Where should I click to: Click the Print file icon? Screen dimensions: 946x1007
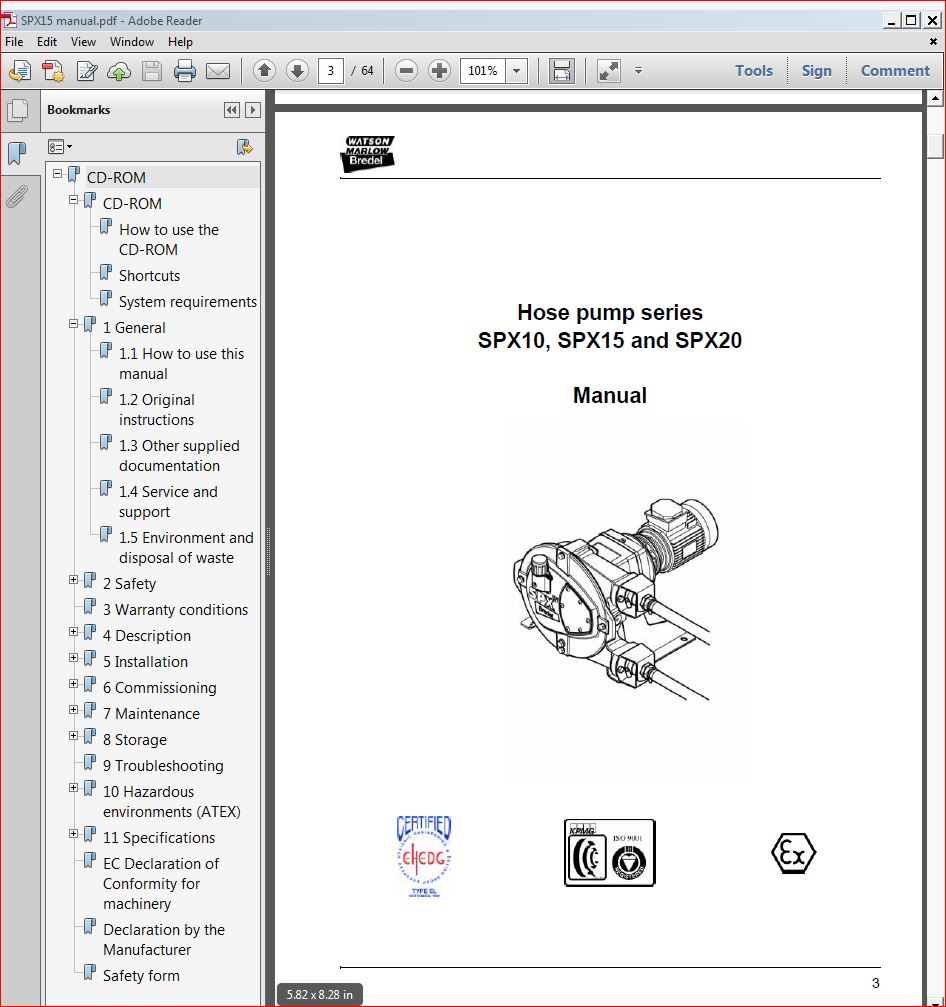click(184, 71)
